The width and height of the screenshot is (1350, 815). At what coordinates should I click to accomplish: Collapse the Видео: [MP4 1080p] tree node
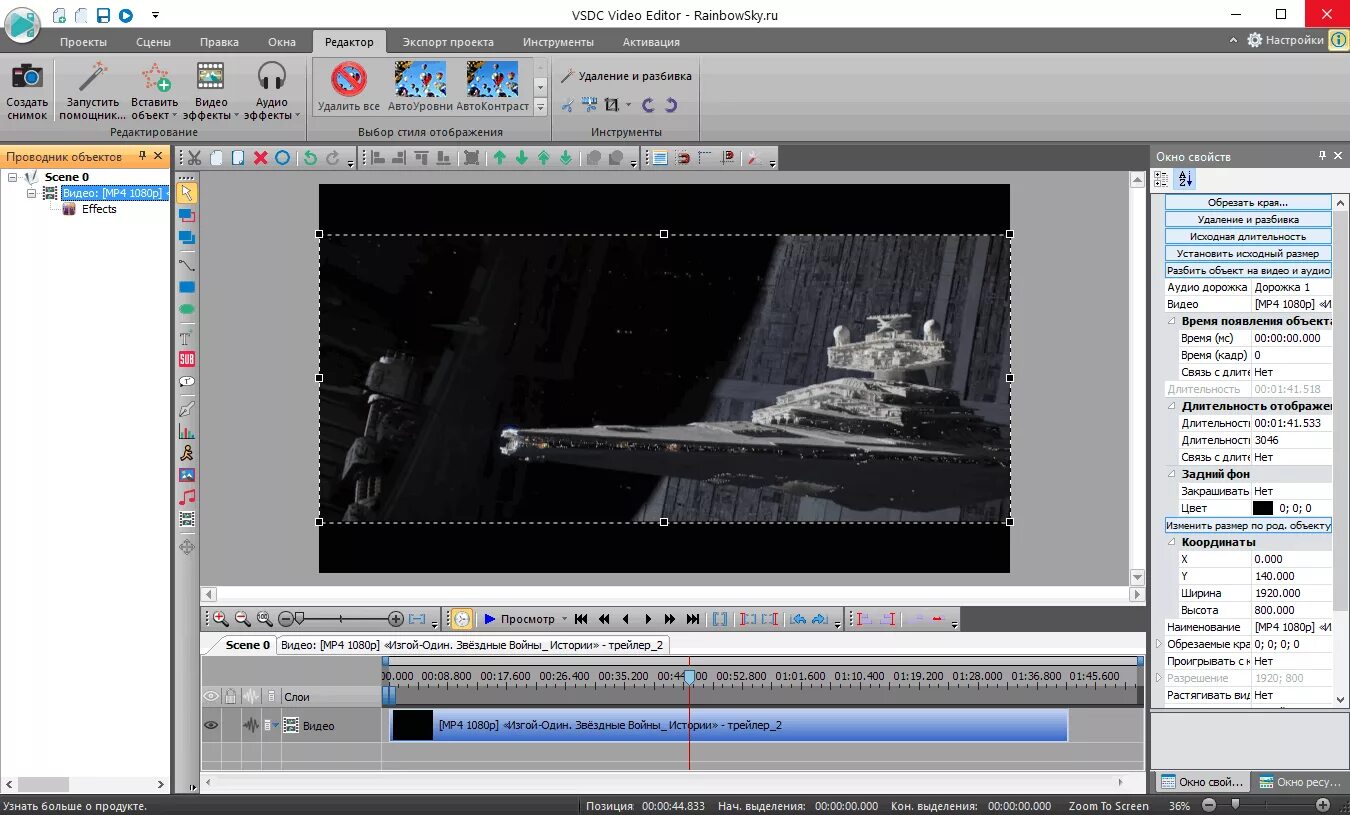tap(31, 193)
